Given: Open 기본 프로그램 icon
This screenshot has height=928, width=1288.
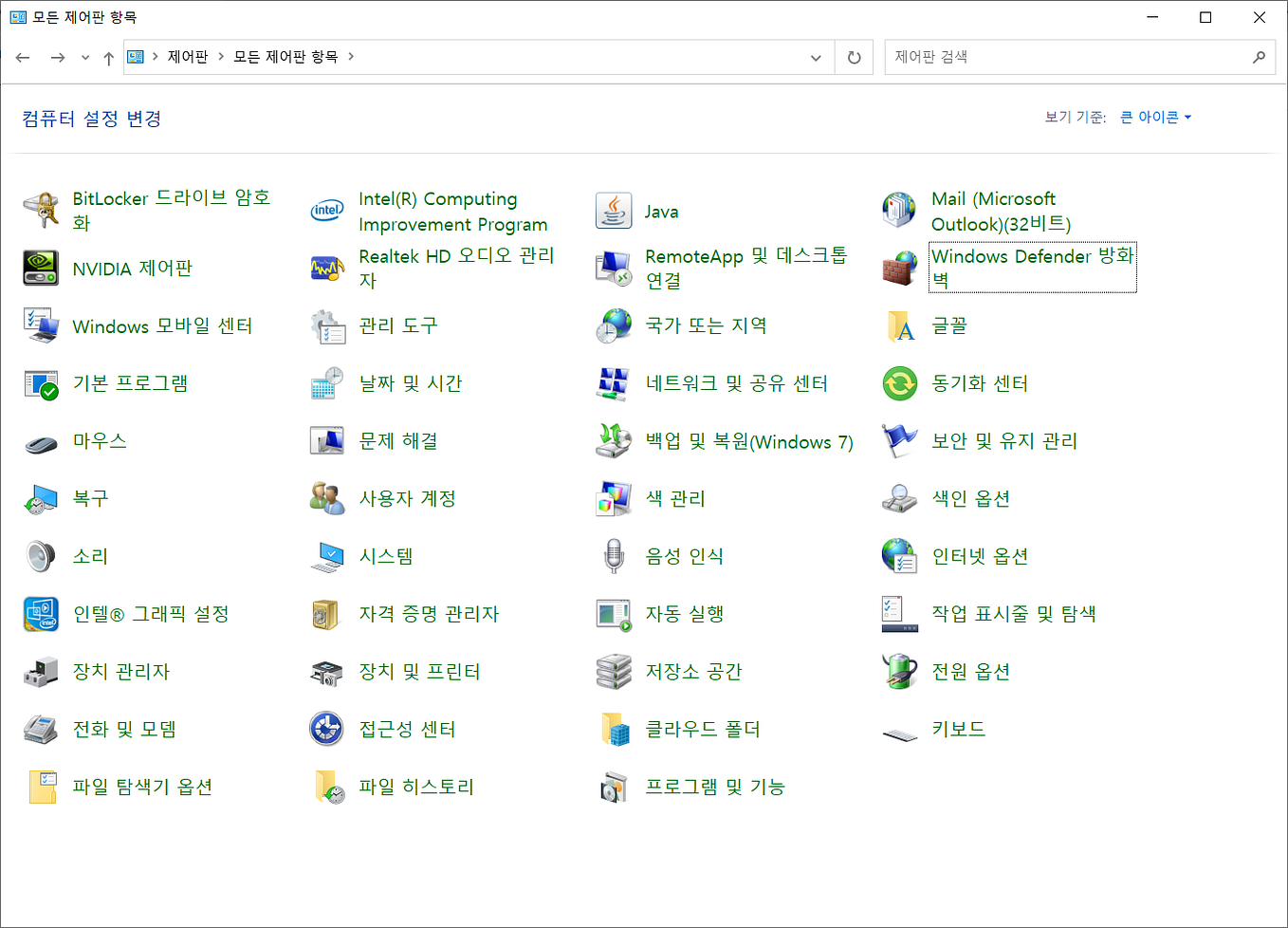Looking at the screenshot, I should [41, 383].
